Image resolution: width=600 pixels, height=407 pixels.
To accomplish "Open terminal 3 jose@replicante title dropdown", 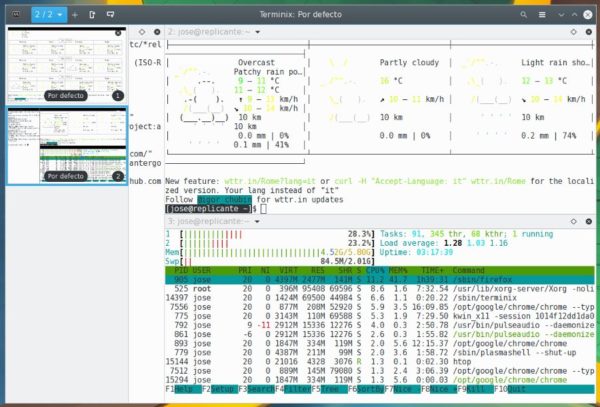I will [214, 221].
